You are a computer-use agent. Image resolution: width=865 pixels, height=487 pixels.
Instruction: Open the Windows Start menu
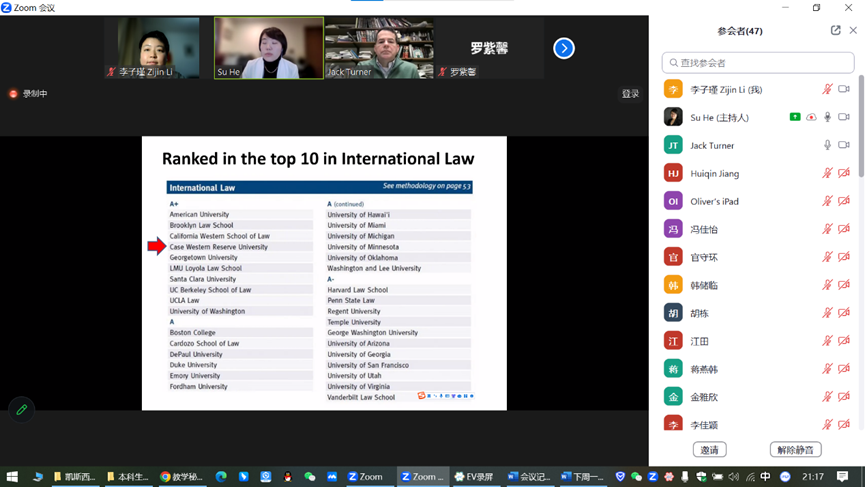coord(12,477)
